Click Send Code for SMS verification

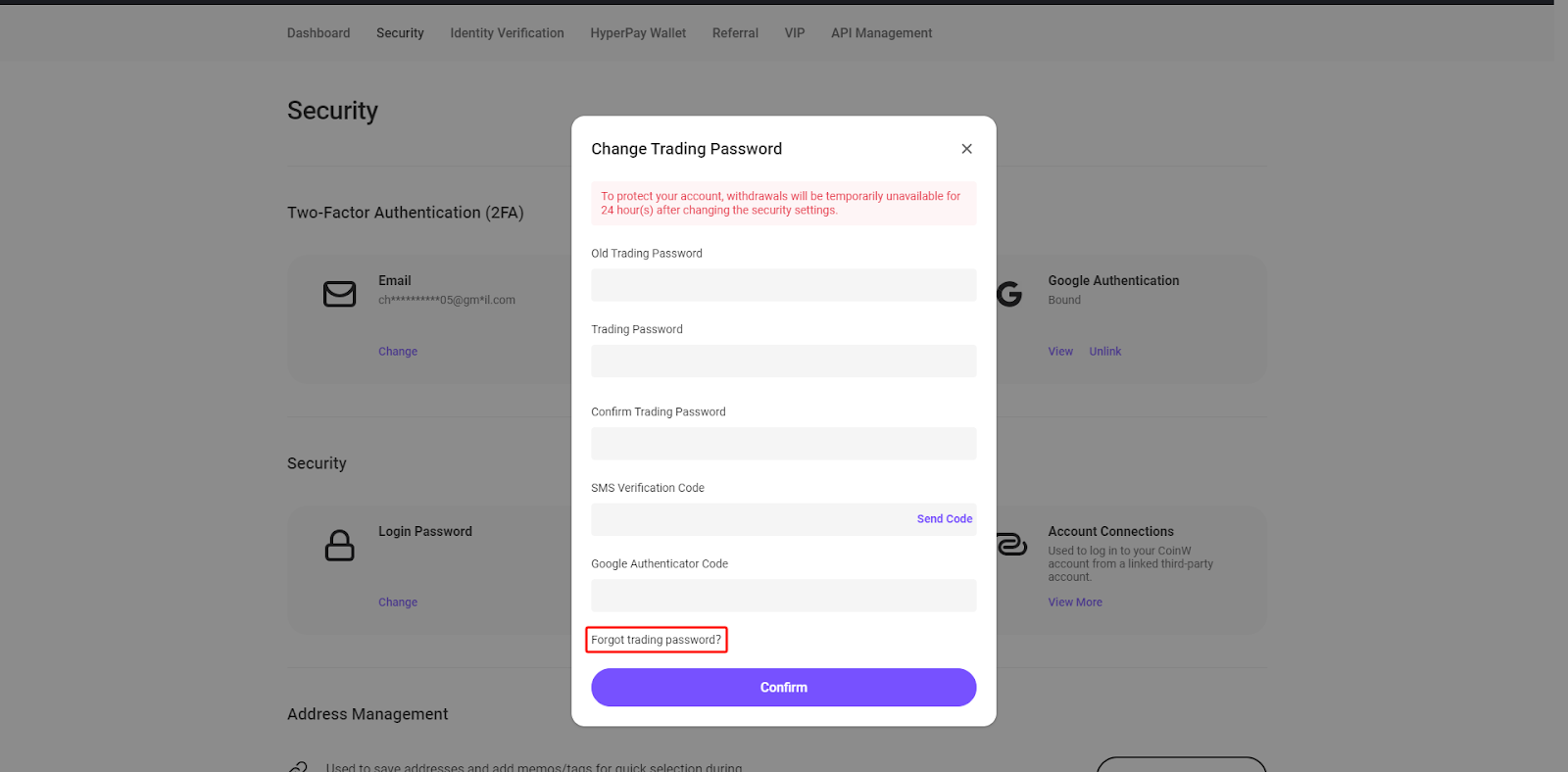(x=943, y=518)
